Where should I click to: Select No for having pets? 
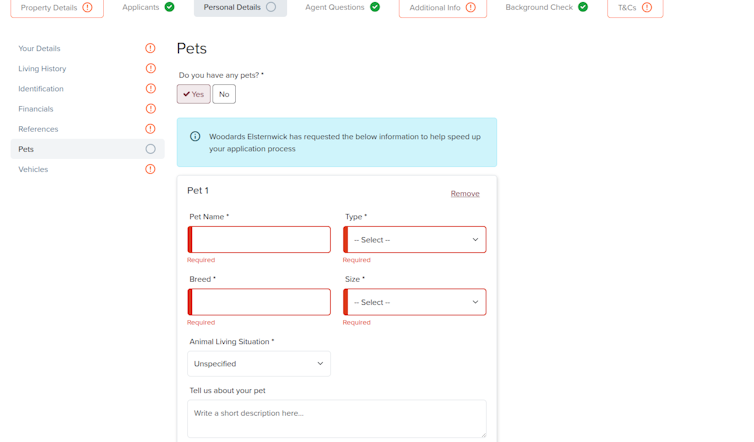(x=224, y=94)
